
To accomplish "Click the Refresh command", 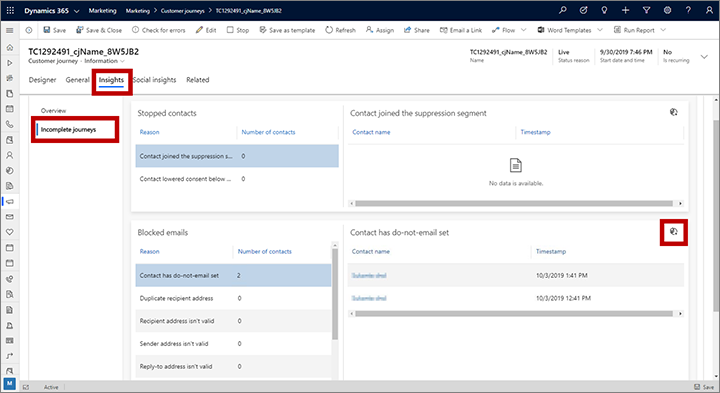I will (x=341, y=30).
